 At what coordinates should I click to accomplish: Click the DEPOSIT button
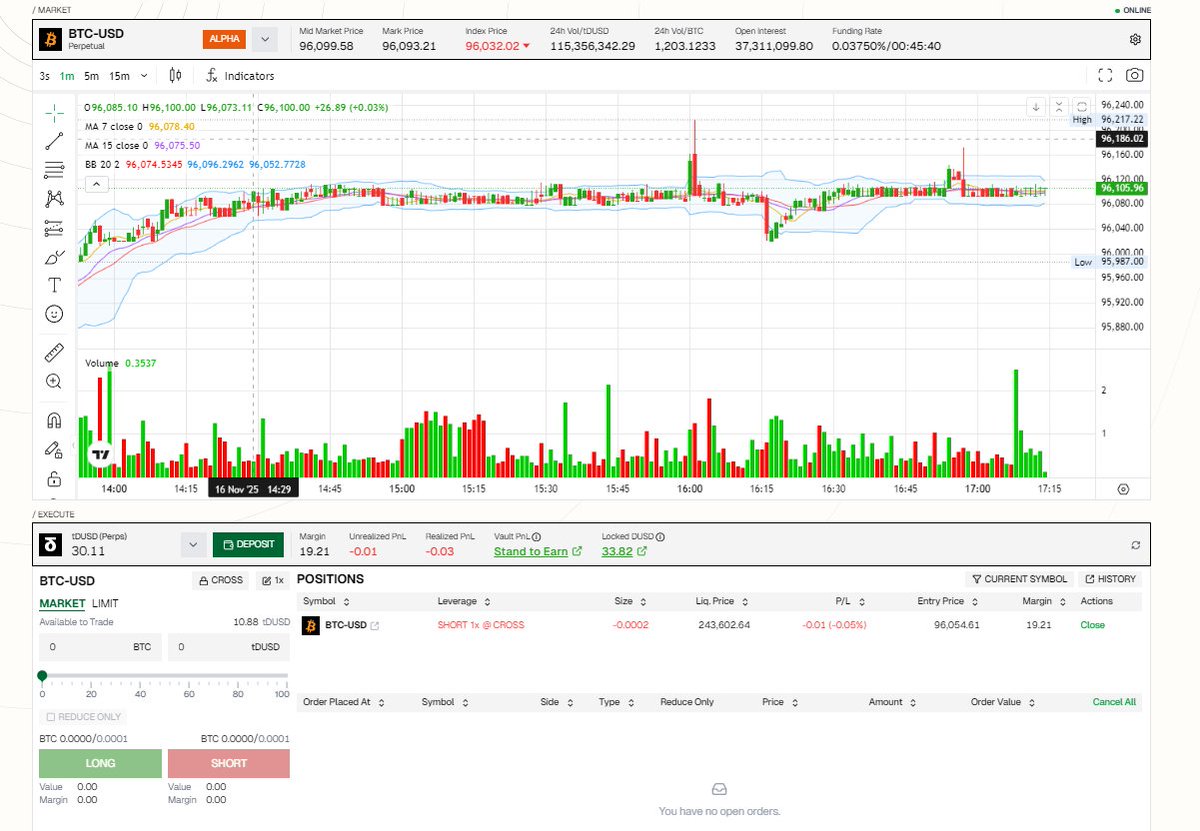click(248, 545)
